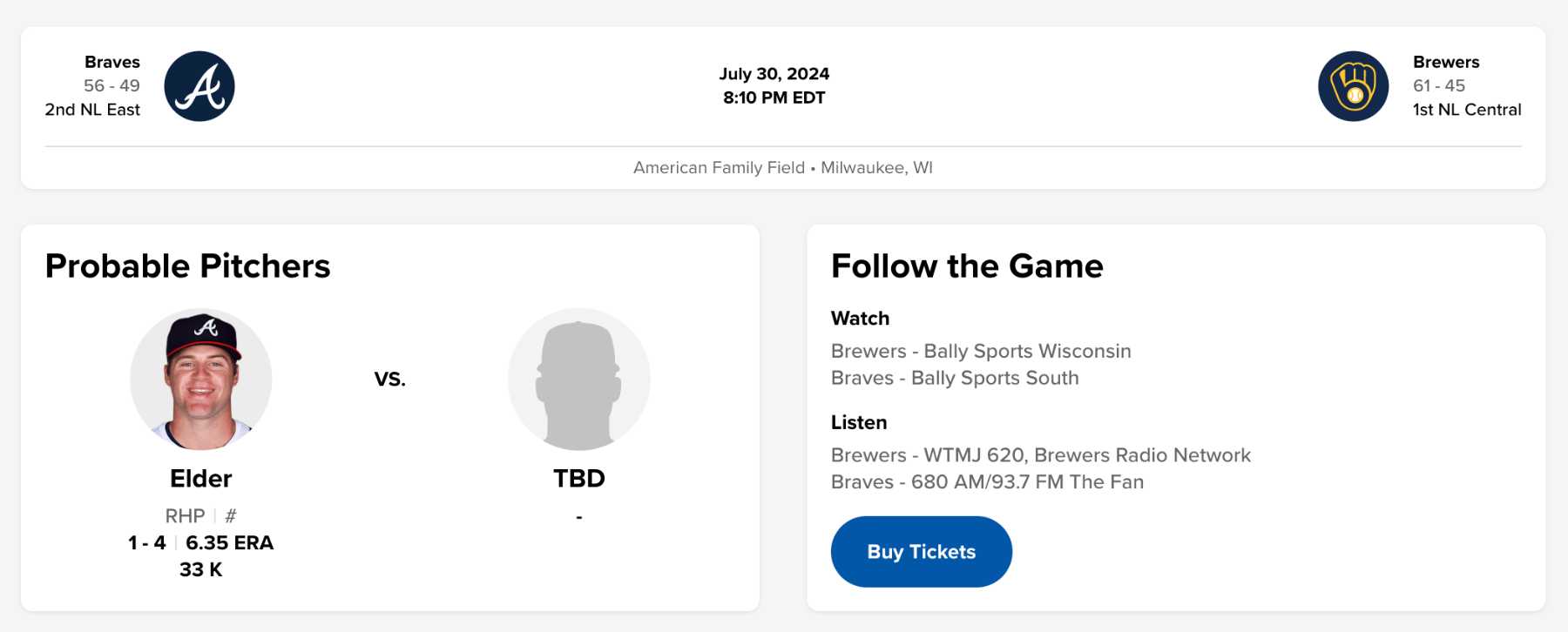Click the July 30, 2024 game date
Image resolution: width=1568 pixels, height=632 pixels.
[x=774, y=74]
